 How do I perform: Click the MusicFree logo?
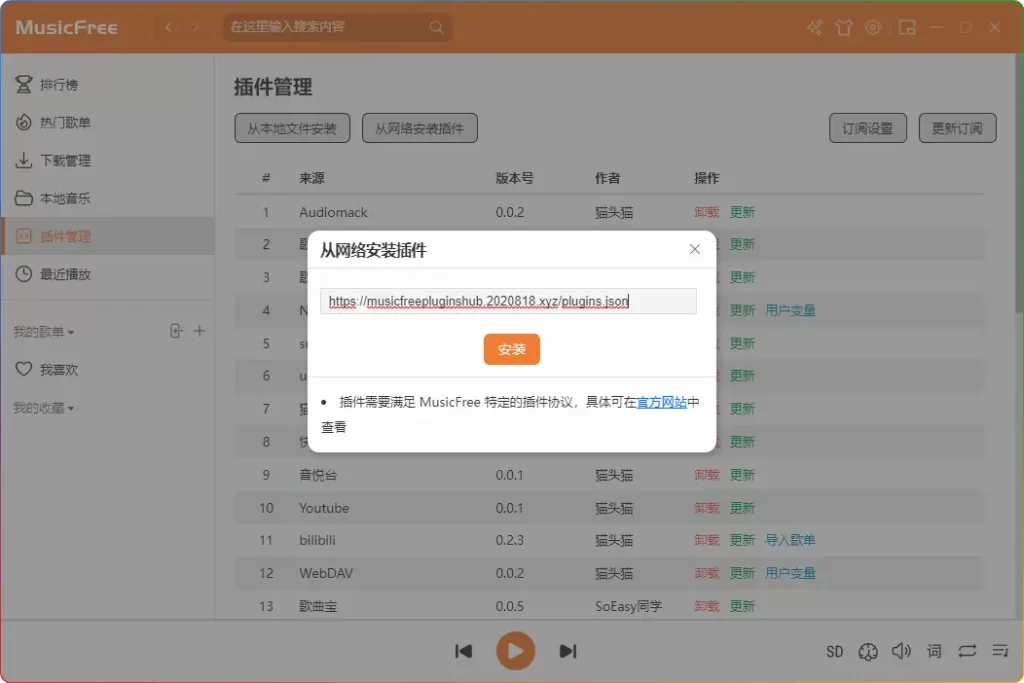click(67, 27)
